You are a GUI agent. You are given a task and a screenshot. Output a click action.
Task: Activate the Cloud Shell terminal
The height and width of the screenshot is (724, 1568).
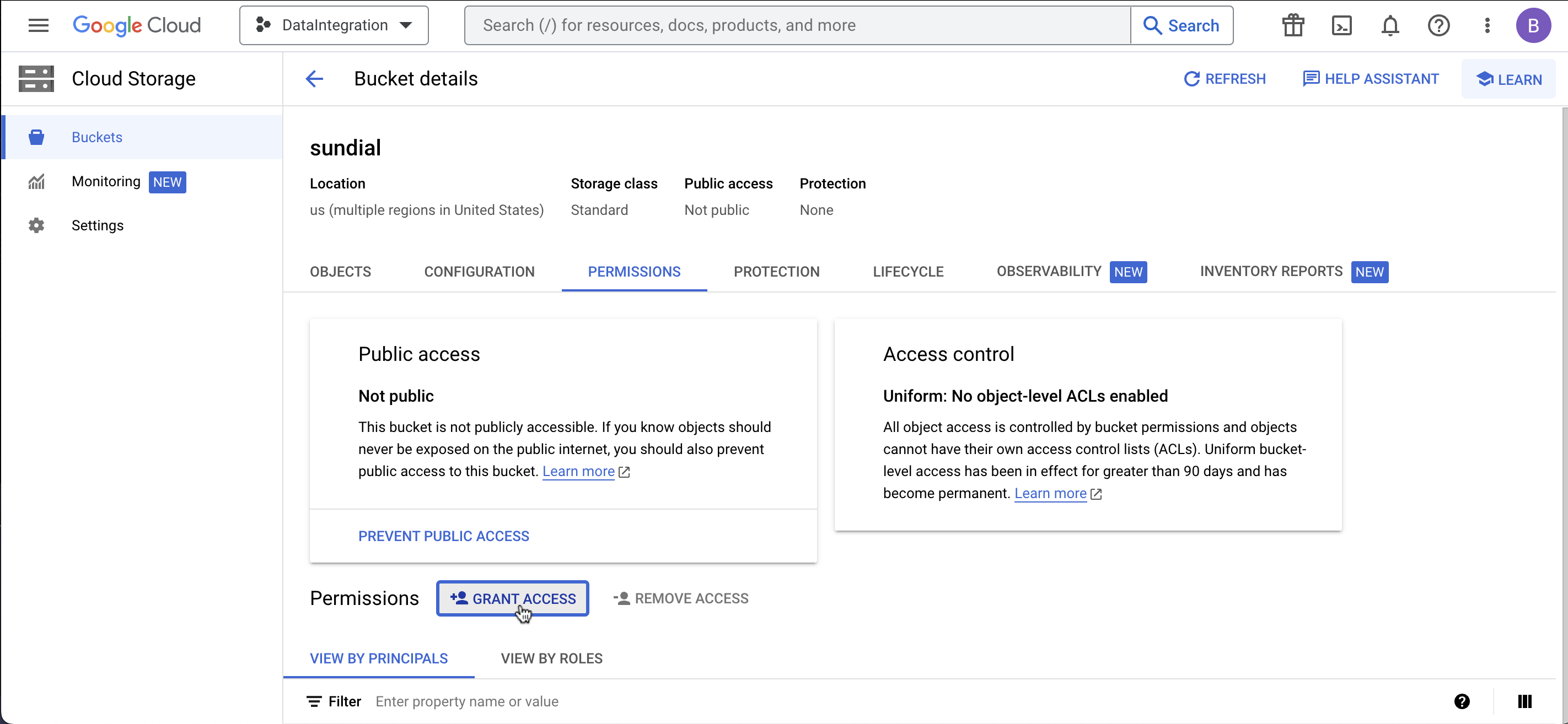pos(1341,25)
